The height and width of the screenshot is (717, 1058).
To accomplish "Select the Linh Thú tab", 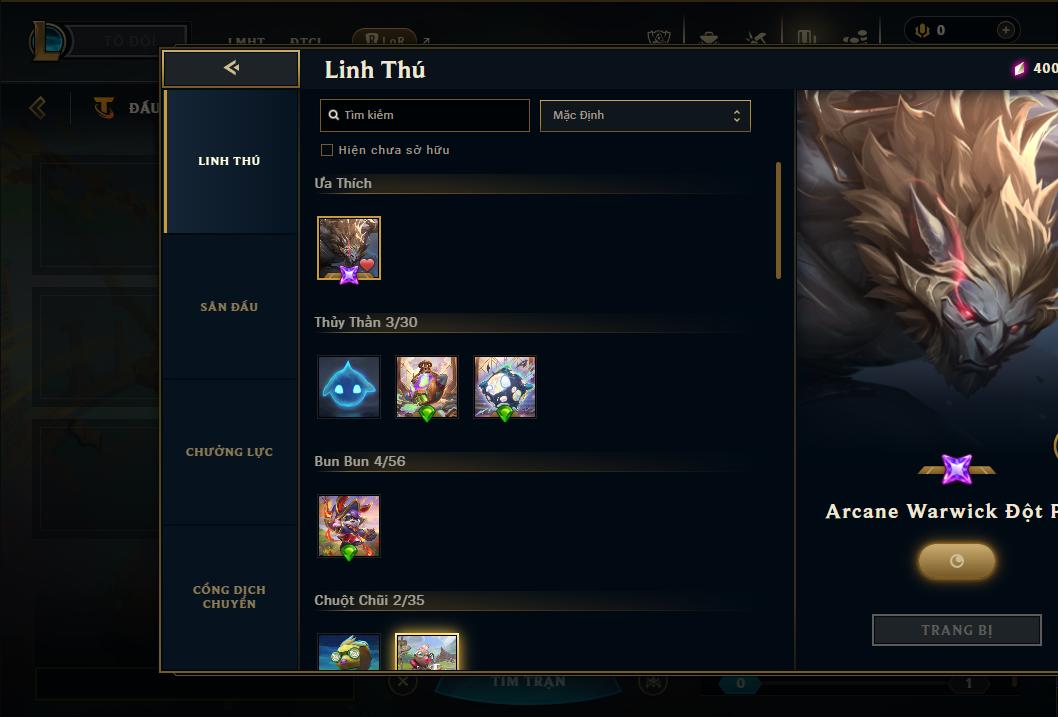I will point(229,161).
